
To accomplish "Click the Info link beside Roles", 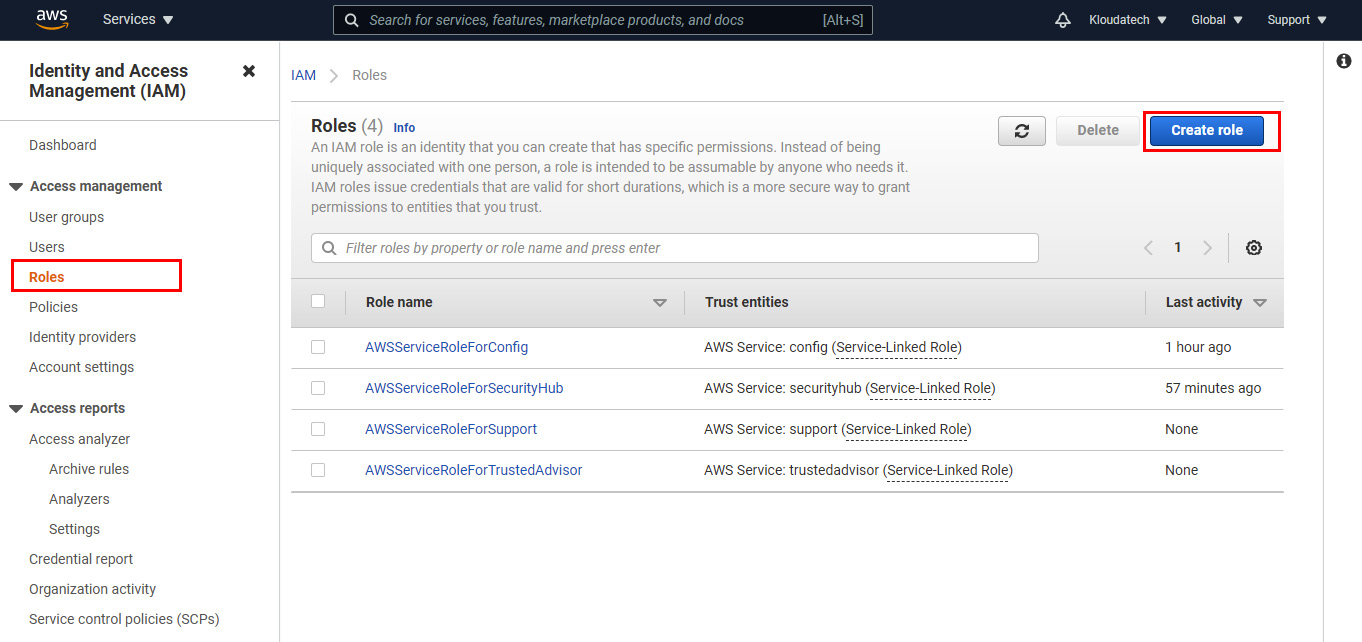I will pyautogui.click(x=404, y=128).
